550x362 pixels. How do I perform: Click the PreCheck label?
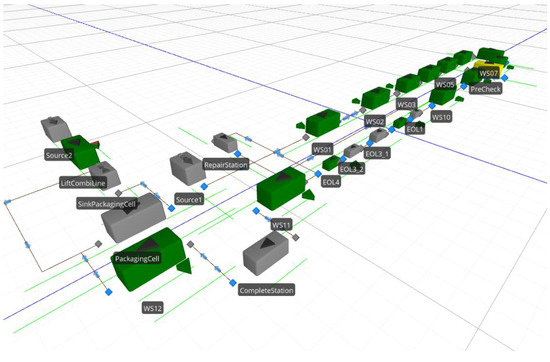(x=486, y=89)
